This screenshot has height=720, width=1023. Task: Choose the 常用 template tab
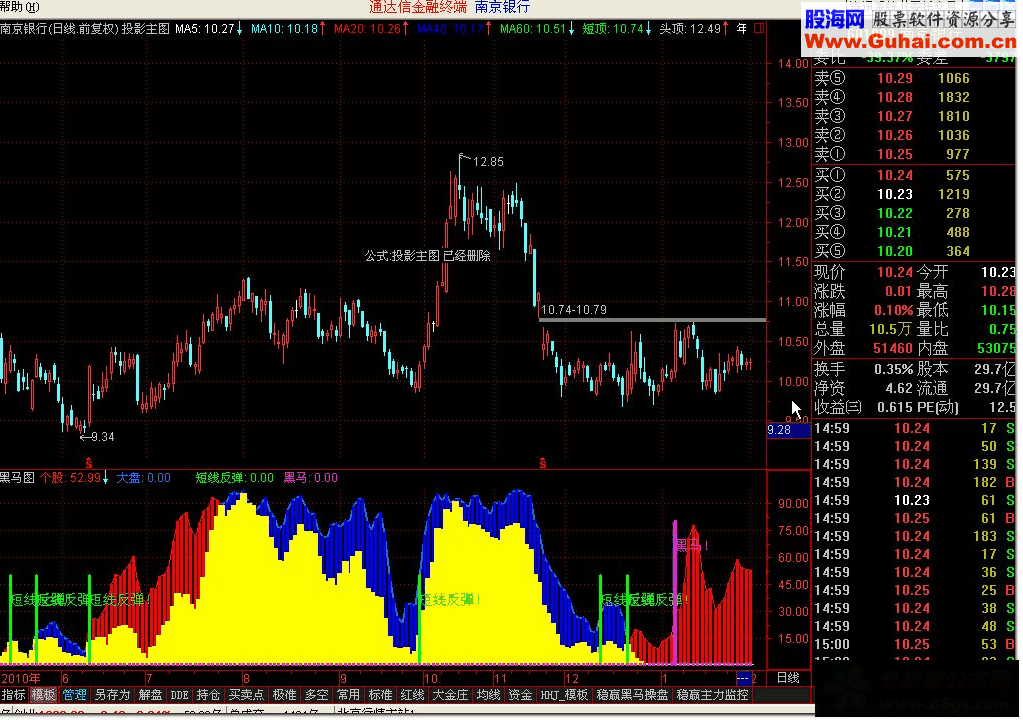(348, 695)
